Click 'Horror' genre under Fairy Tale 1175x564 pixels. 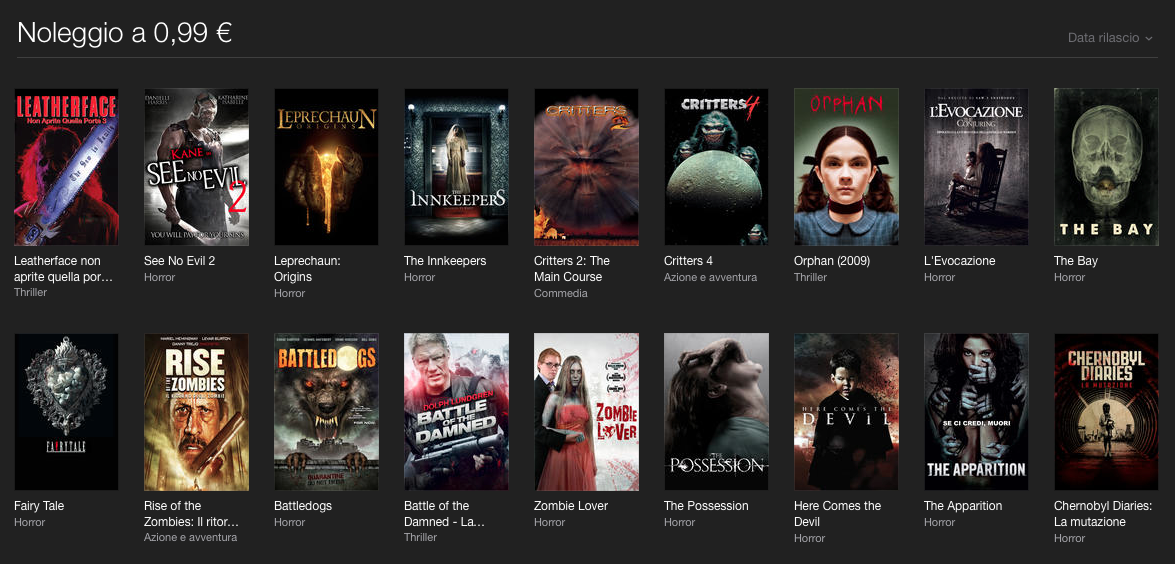29,522
